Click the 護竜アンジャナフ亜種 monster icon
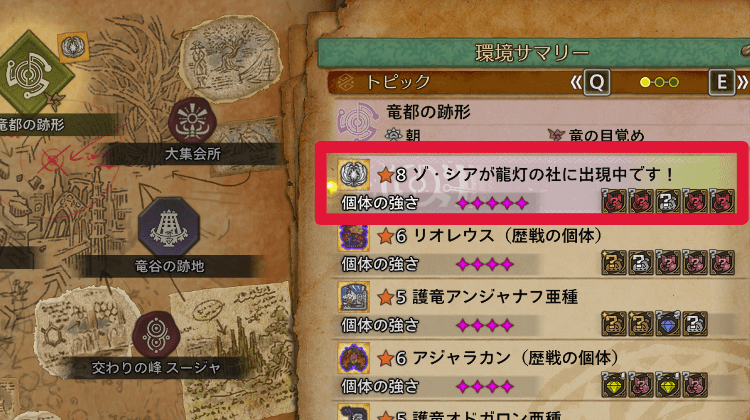 click(x=354, y=297)
